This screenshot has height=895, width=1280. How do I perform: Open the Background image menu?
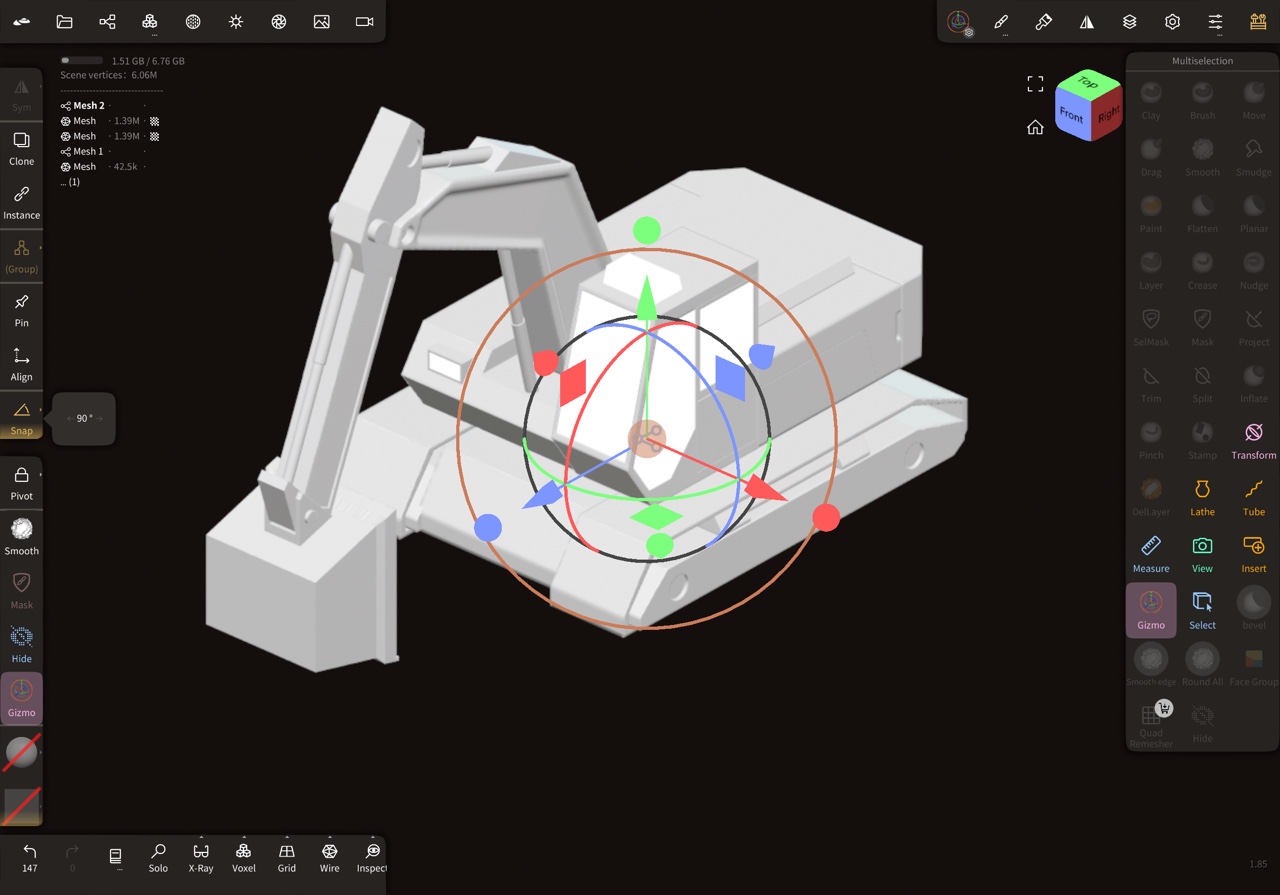pyautogui.click(x=322, y=21)
